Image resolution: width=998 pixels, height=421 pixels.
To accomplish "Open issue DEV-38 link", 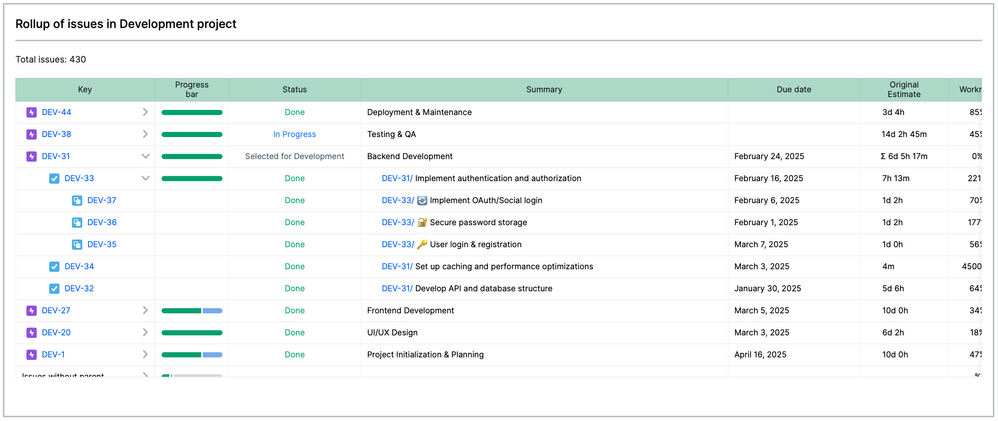I will tap(56, 134).
